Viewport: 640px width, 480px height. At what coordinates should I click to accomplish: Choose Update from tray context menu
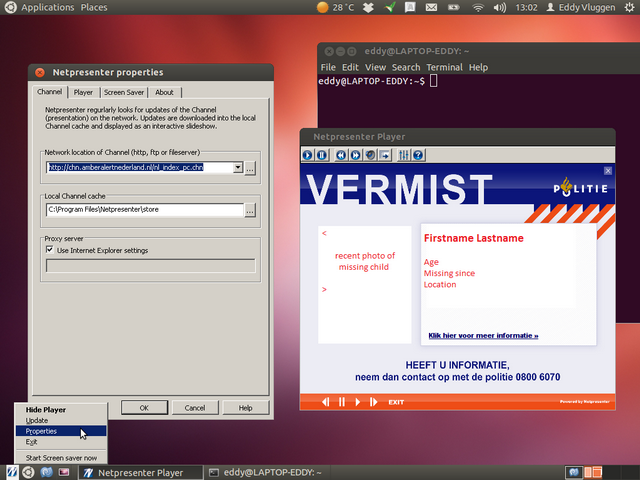coord(61,420)
